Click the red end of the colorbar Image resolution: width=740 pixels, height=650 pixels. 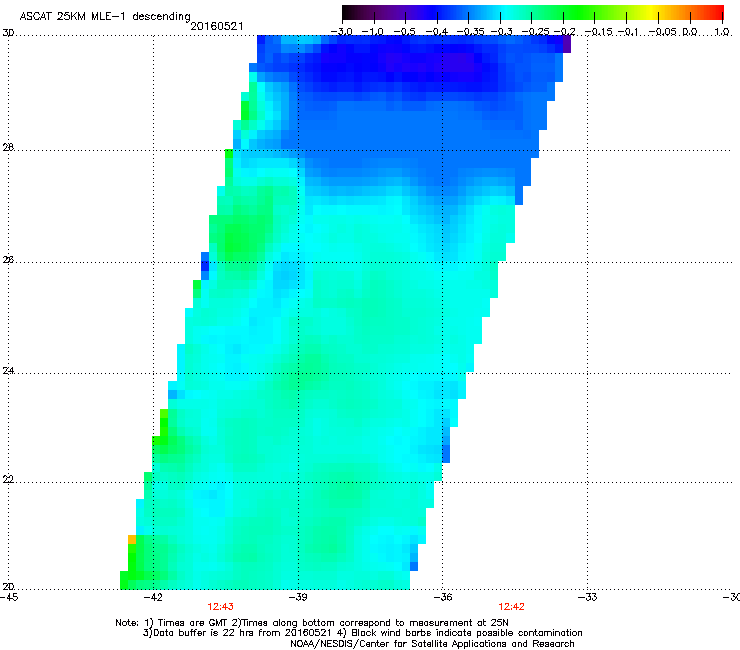(x=718, y=12)
